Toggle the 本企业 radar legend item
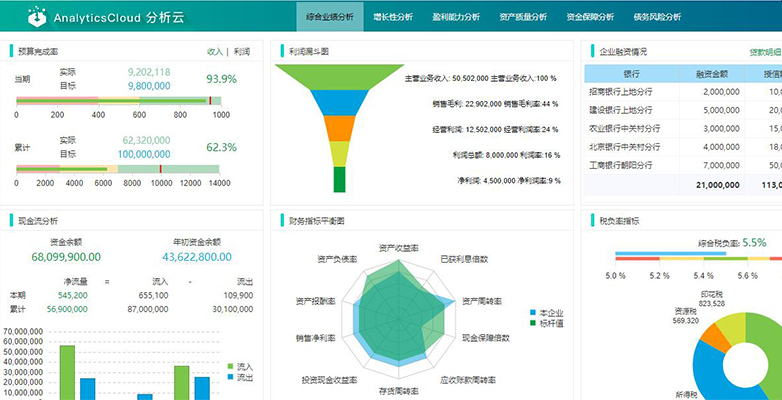 (547, 313)
